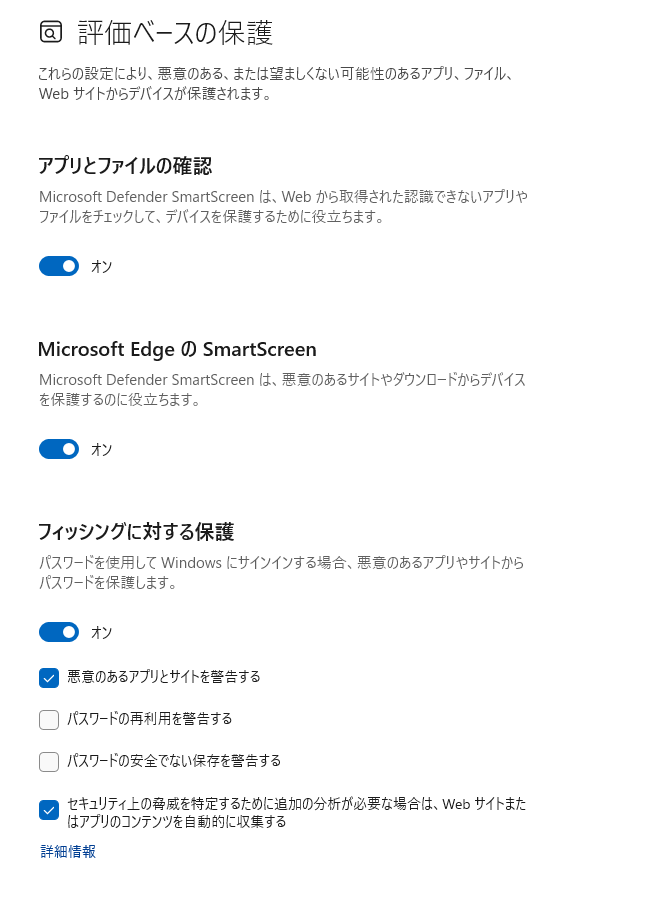Turn off the アプリとファイルの確認 toggle
662x898 pixels.
[59, 266]
